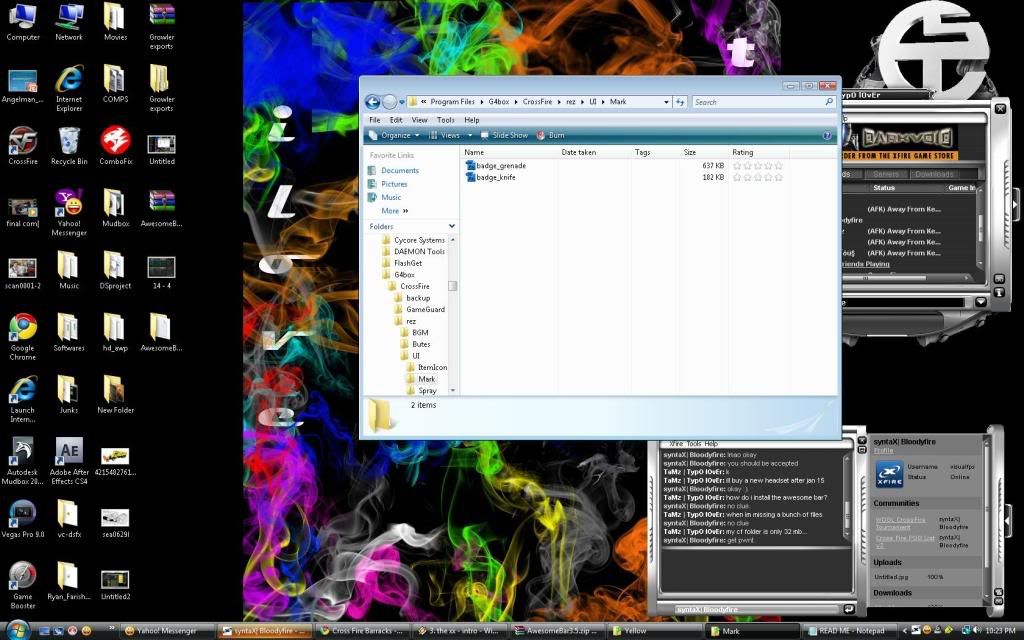This screenshot has width=1024, height=640.
Task: Open the Tools menu in Explorer
Action: [x=445, y=120]
